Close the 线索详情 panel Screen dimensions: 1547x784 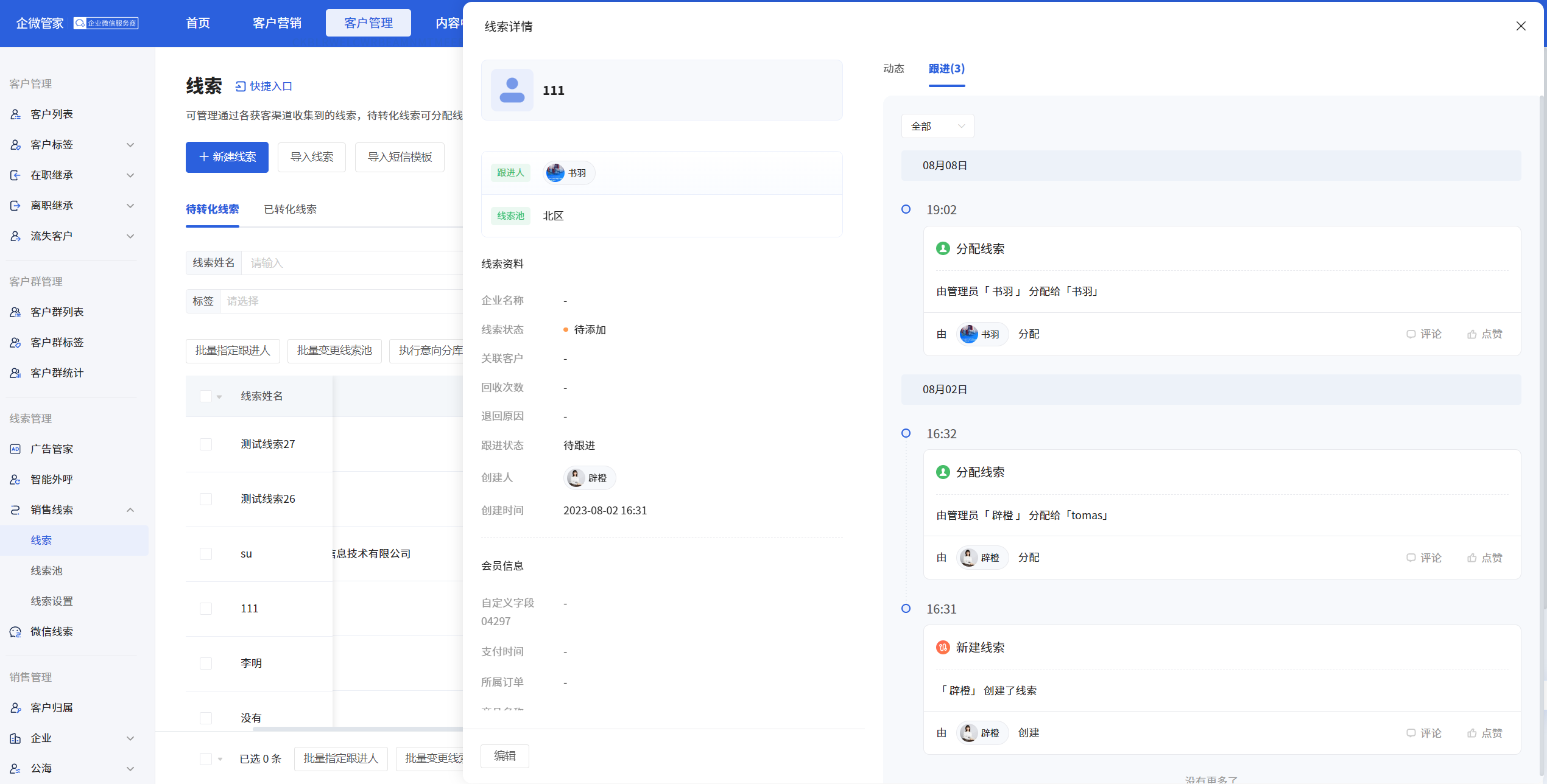(1521, 26)
